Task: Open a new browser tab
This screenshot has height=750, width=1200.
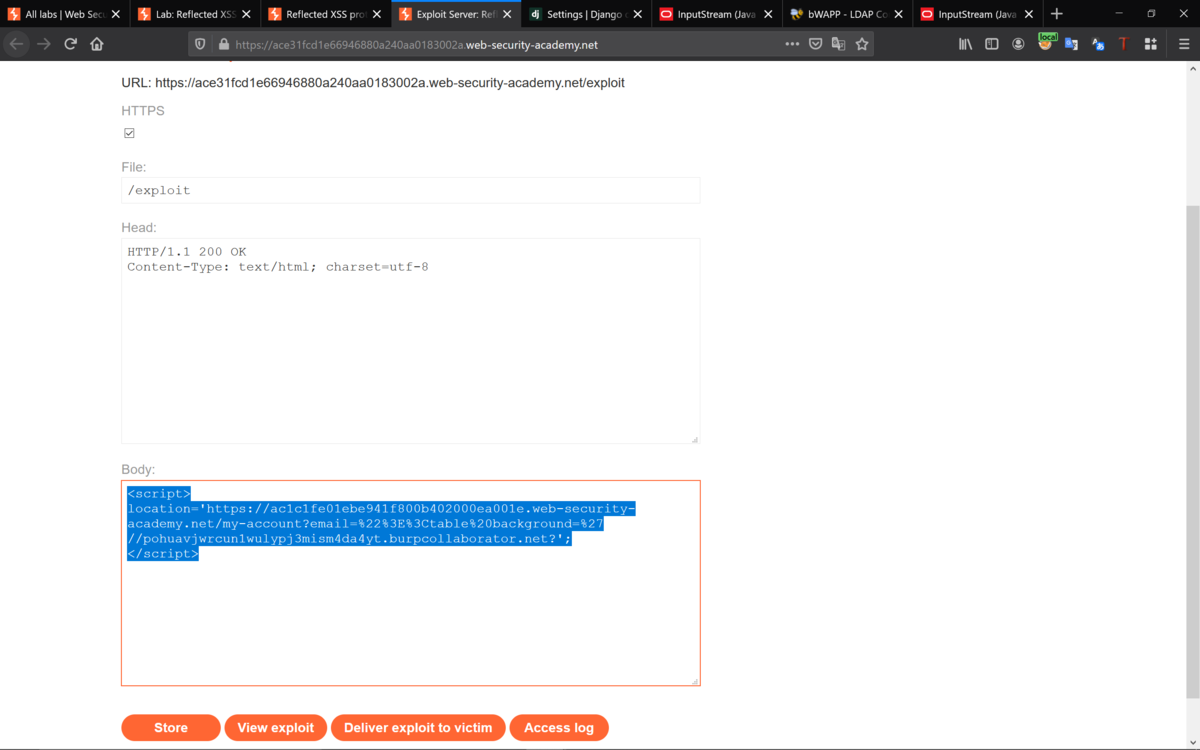Action: click(1057, 14)
